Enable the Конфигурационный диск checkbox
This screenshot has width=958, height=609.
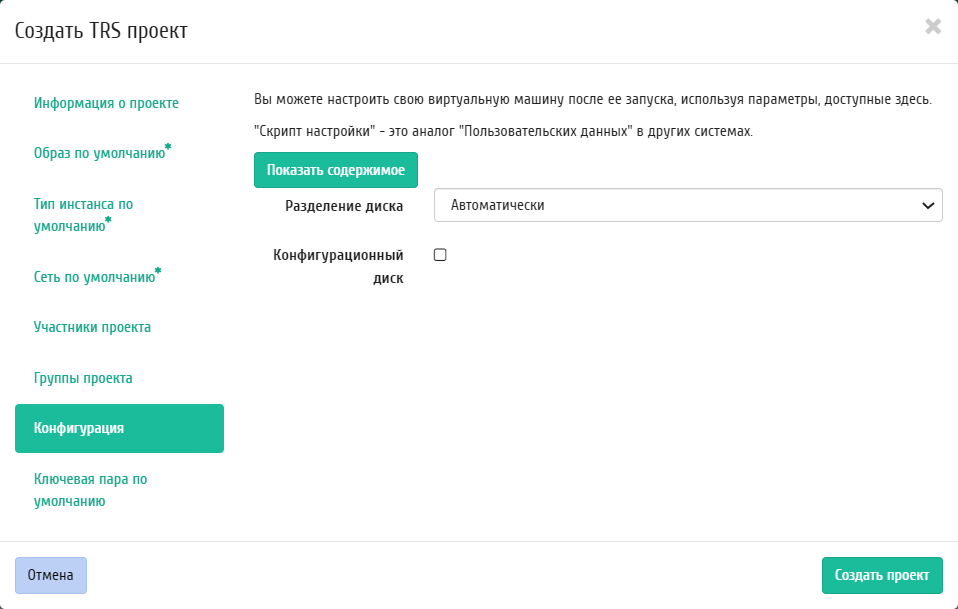[440, 255]
